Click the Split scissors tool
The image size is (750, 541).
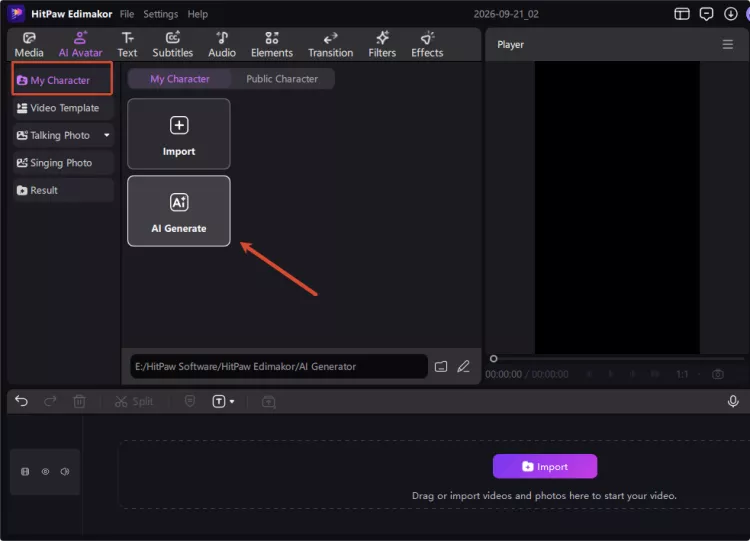134,401
